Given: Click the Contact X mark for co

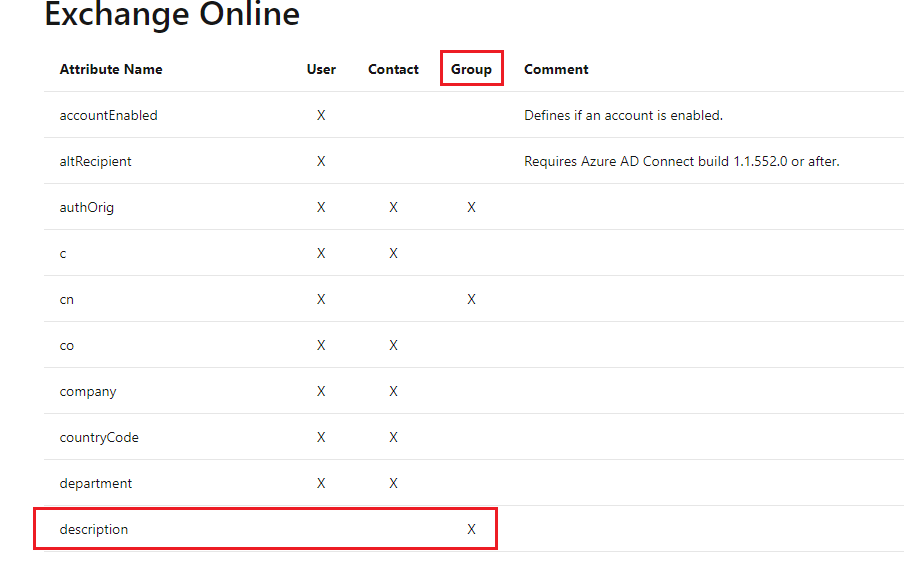Looking at the screenshot, I should pos(393,346).
